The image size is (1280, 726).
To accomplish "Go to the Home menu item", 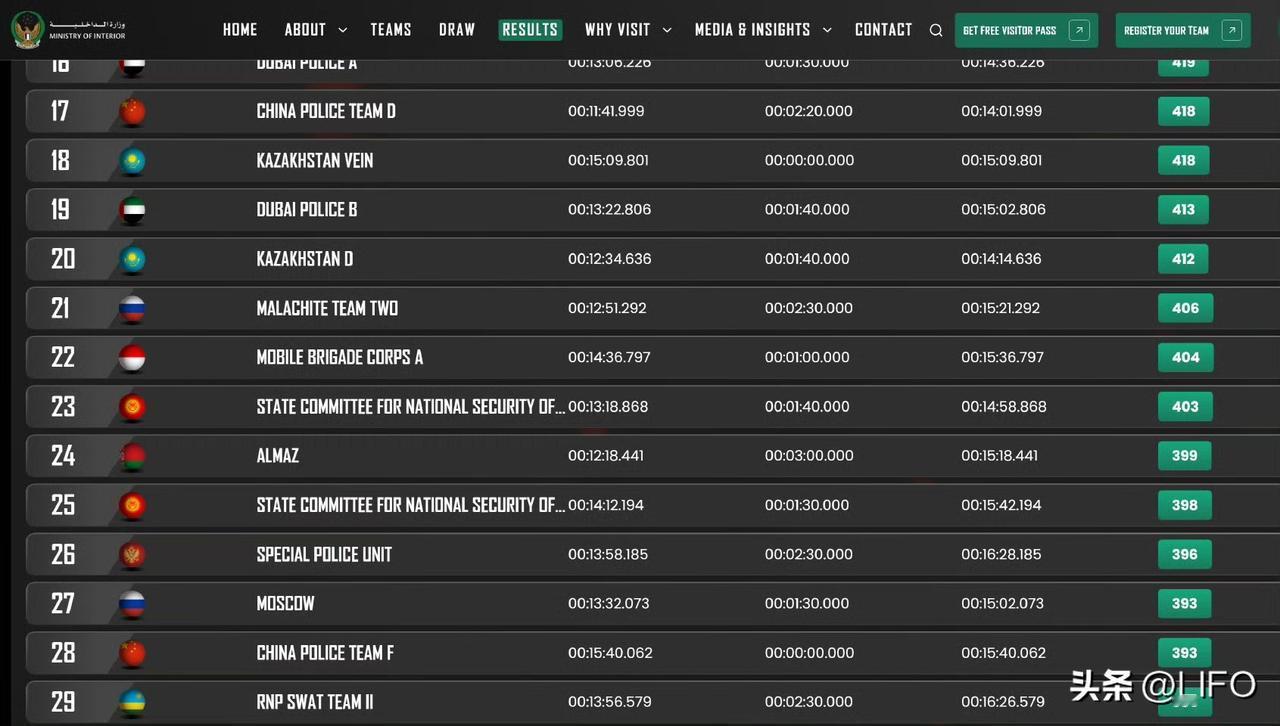I will (240, 30).
